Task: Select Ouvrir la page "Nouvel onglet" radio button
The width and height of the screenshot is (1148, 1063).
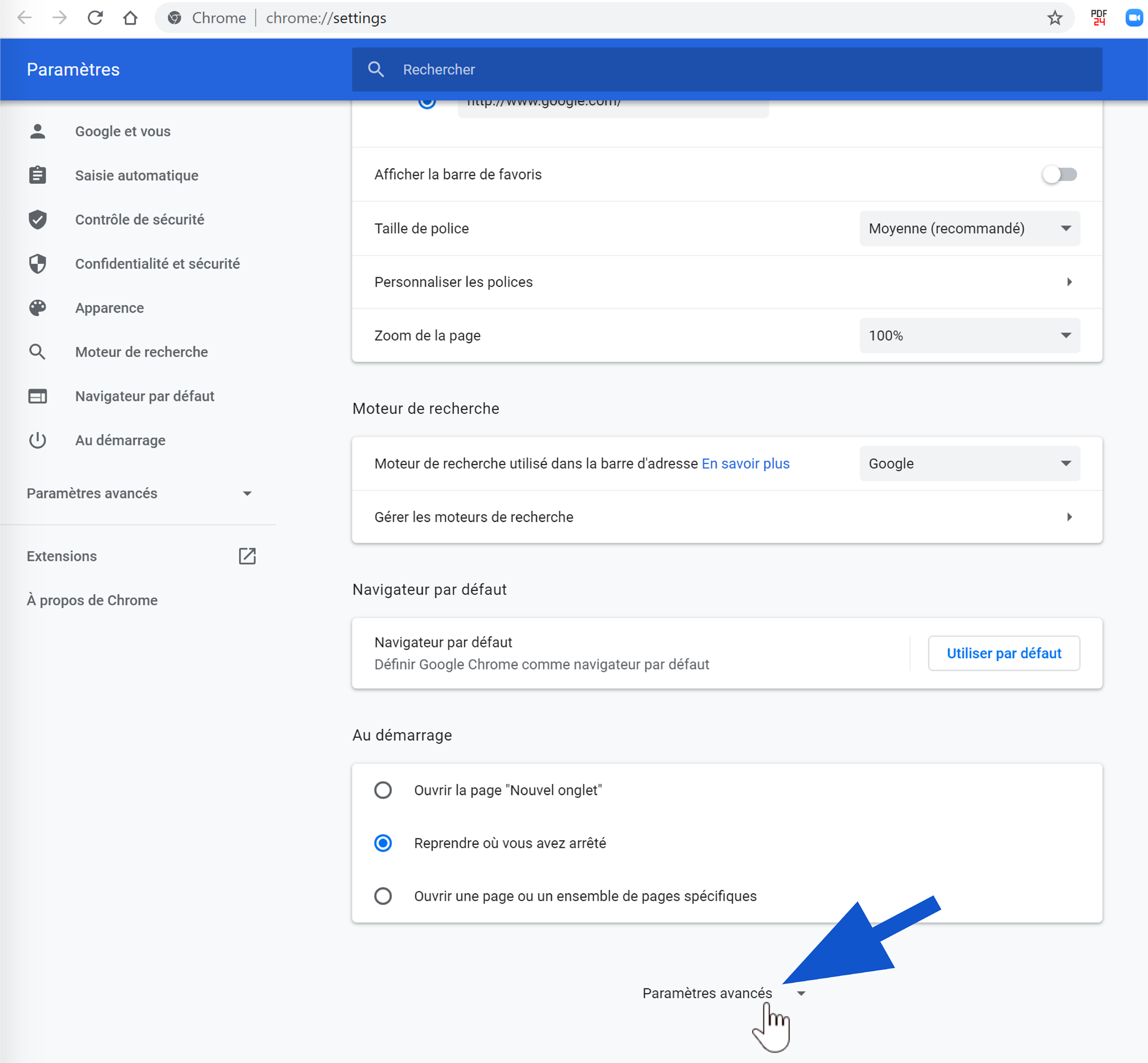Action: (383, 790)
